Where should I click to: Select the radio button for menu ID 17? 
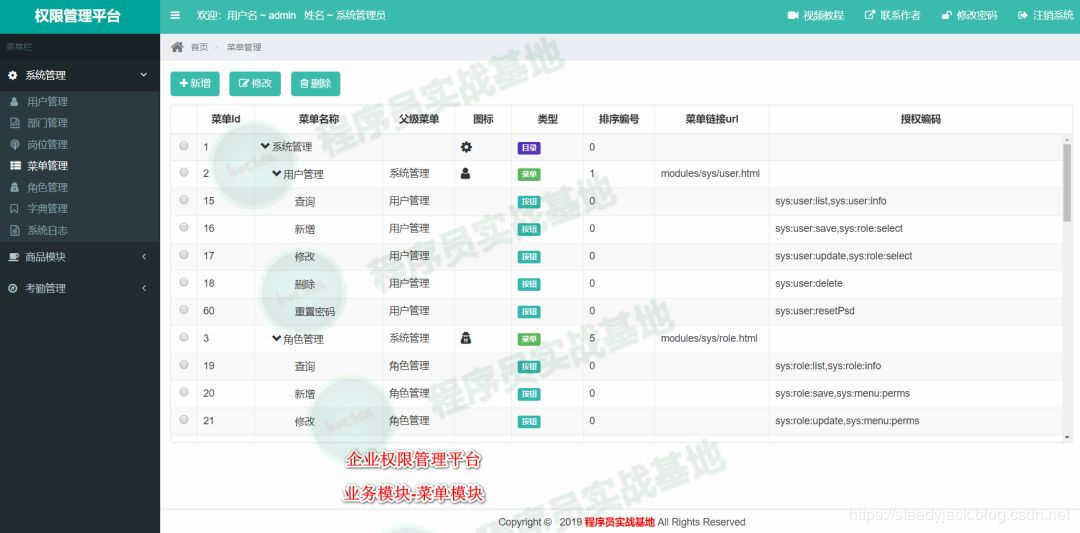tap(184, 255)
